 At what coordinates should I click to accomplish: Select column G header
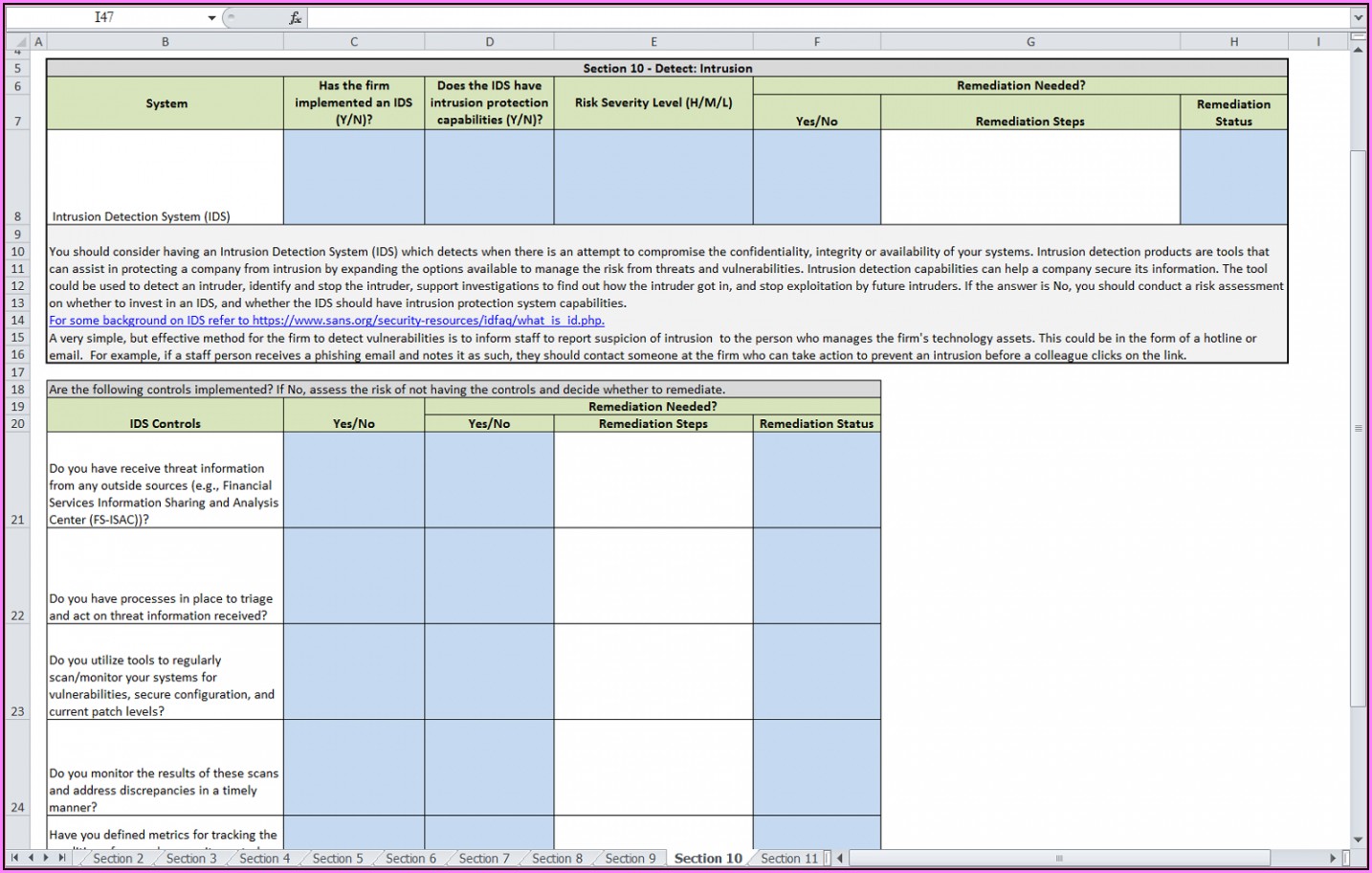click(x=1029, y=42)
